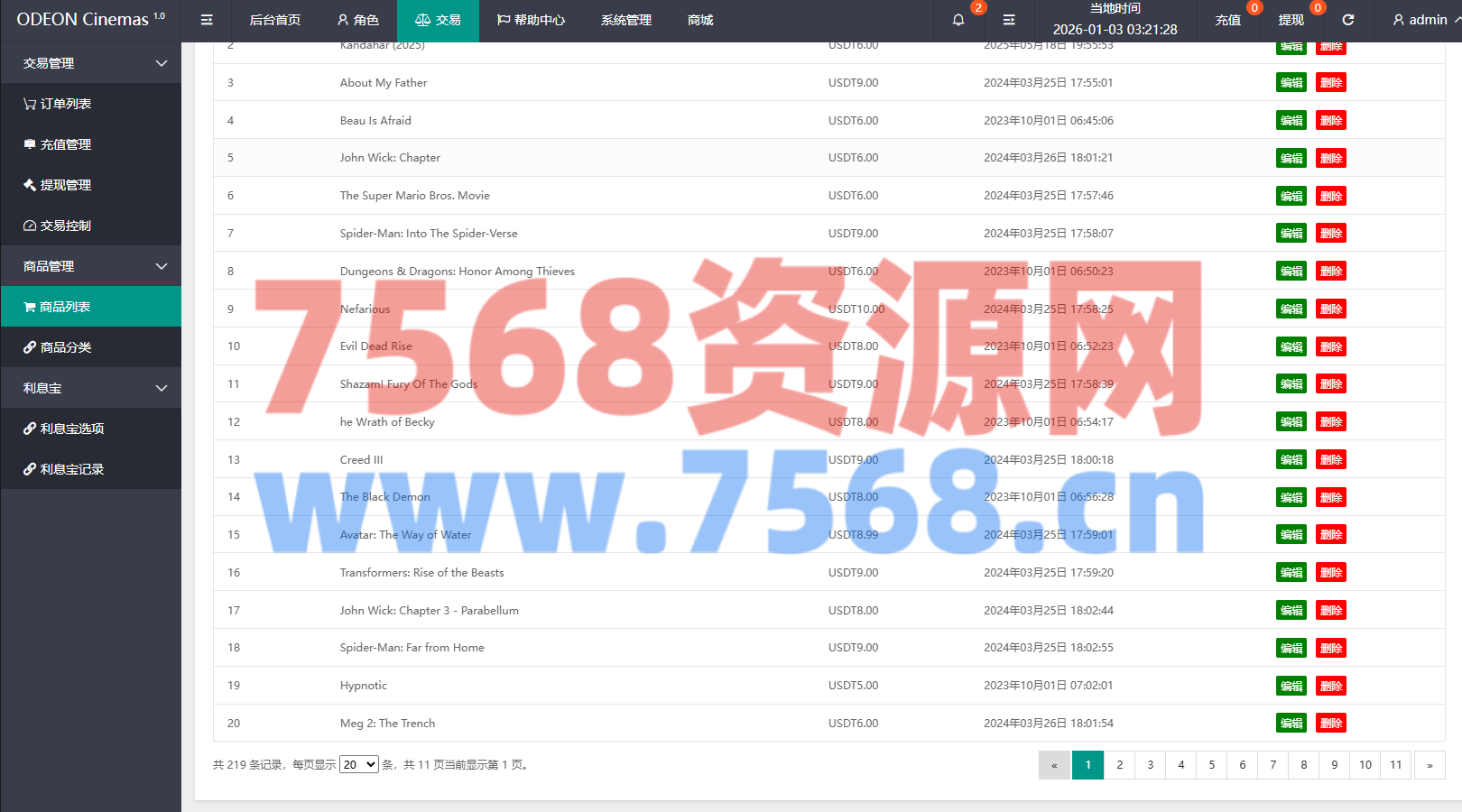Switch to the 帮助中心 top menu

click(x=531, y=20)
